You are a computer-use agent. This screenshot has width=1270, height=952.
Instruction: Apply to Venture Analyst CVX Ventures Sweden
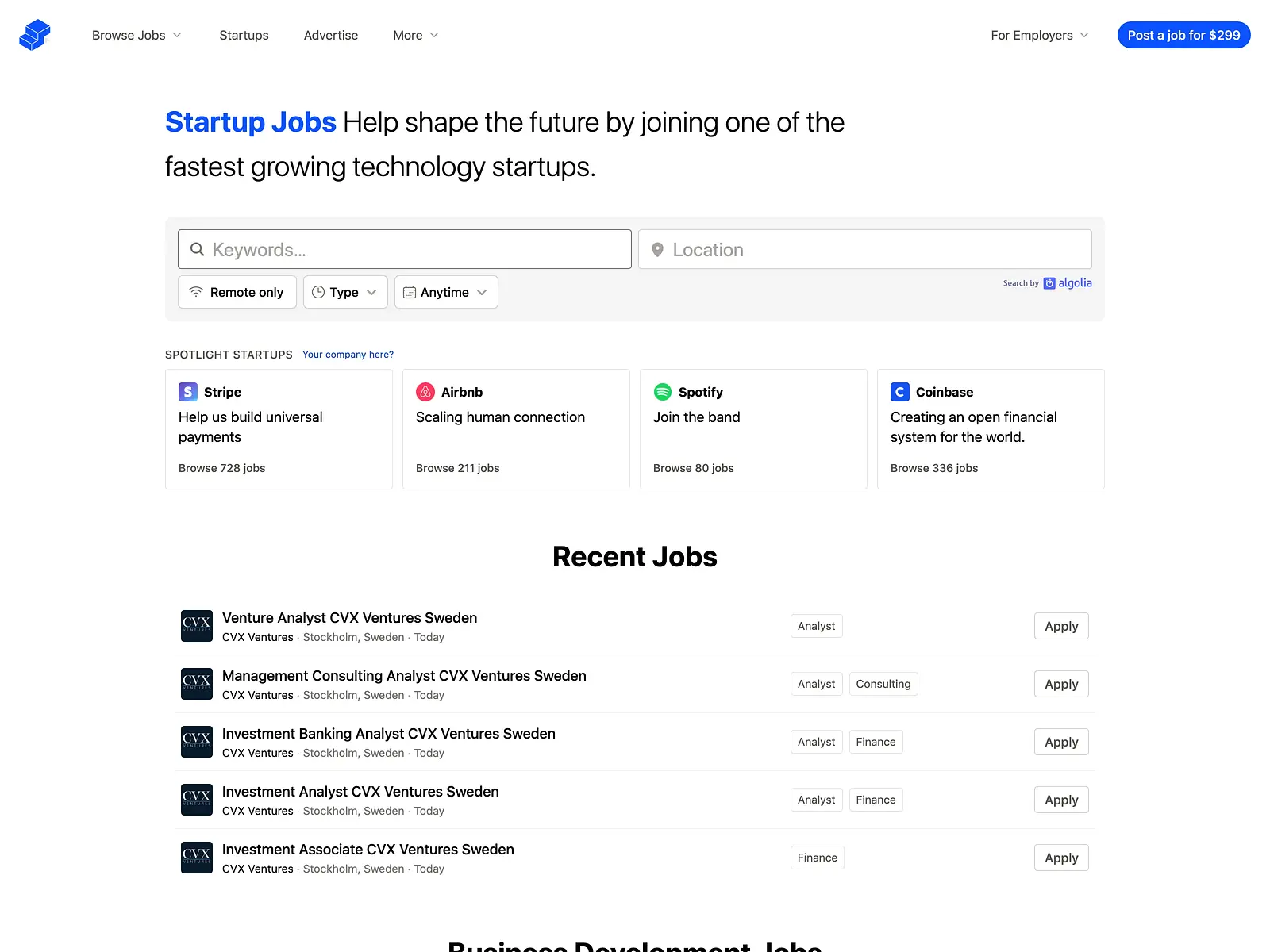1061,626
